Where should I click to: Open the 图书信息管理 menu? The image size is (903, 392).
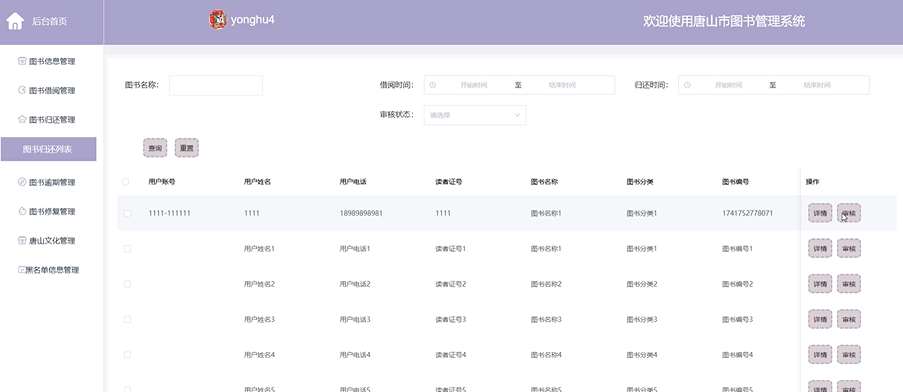click(52, 61)
